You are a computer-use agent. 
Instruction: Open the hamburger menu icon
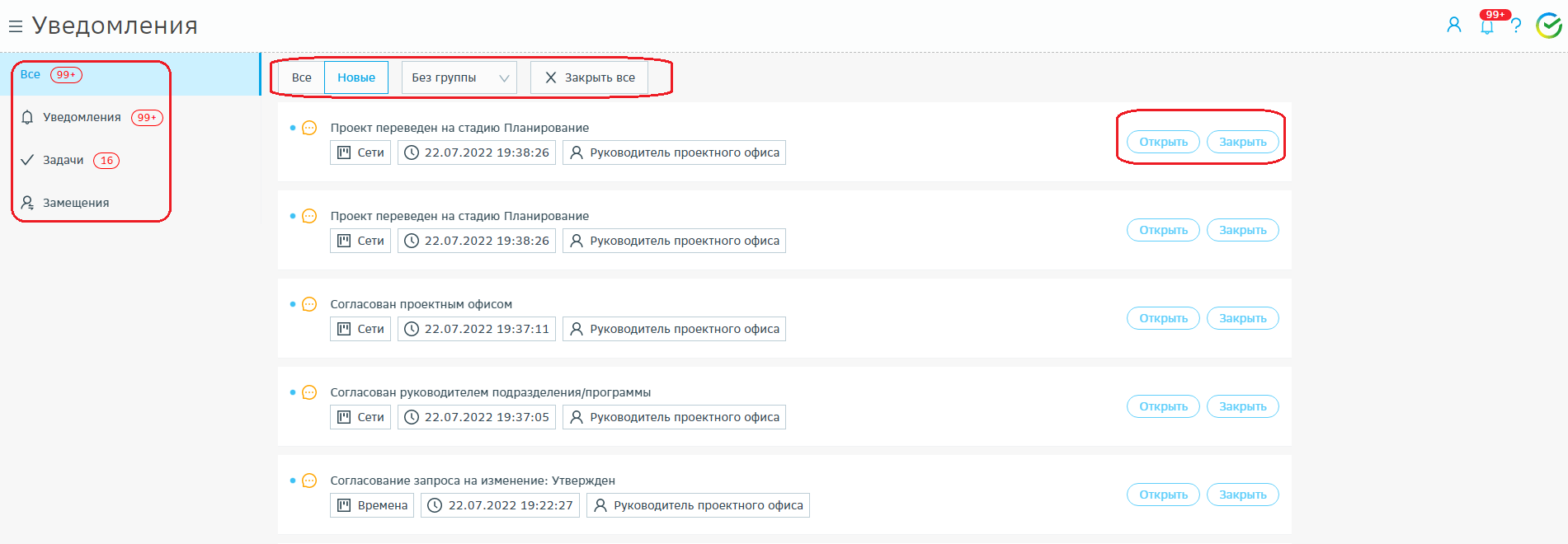pyautogui.click(x=15, y=26)
